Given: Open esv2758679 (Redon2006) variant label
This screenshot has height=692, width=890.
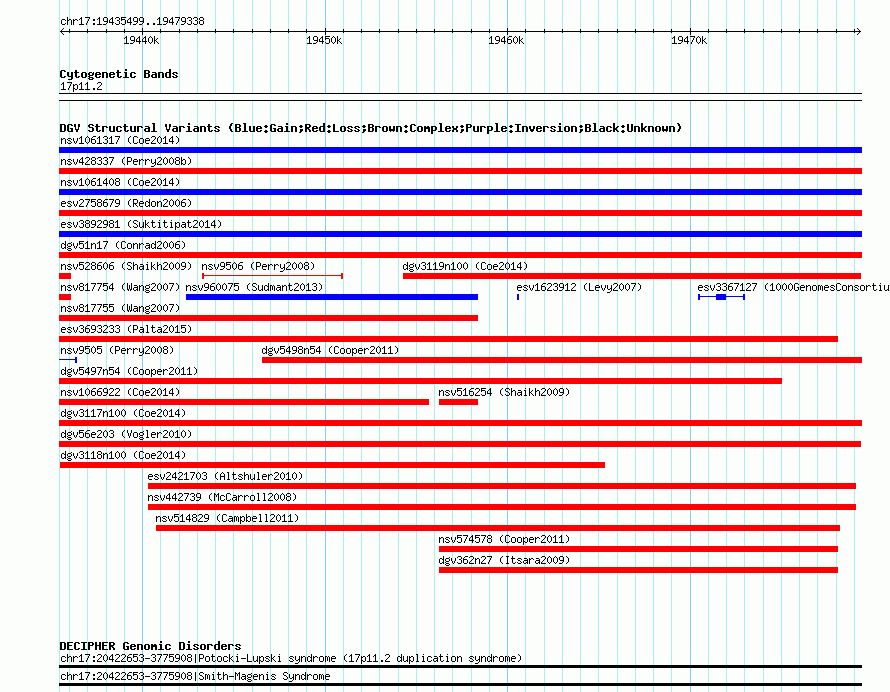Looking at the screenshot, I should pyautogui.click(x=126, y=203).
